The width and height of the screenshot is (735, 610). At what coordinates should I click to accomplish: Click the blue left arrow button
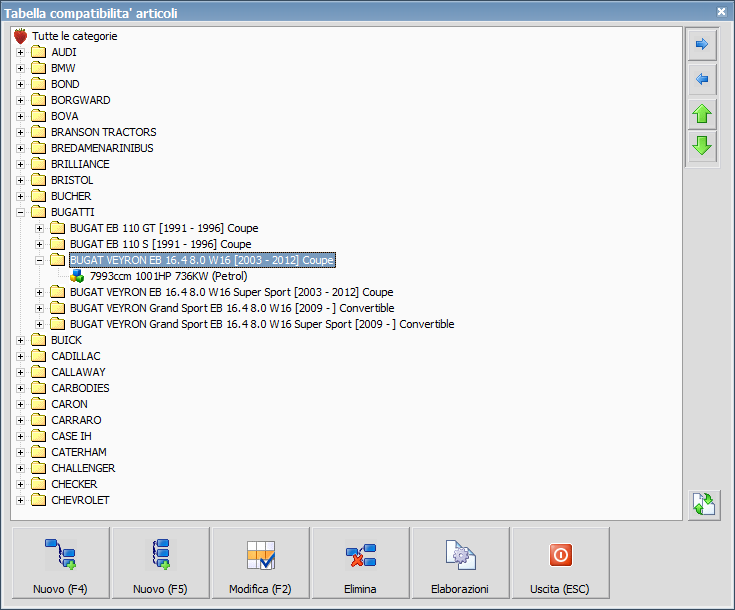tap(702, 79)
